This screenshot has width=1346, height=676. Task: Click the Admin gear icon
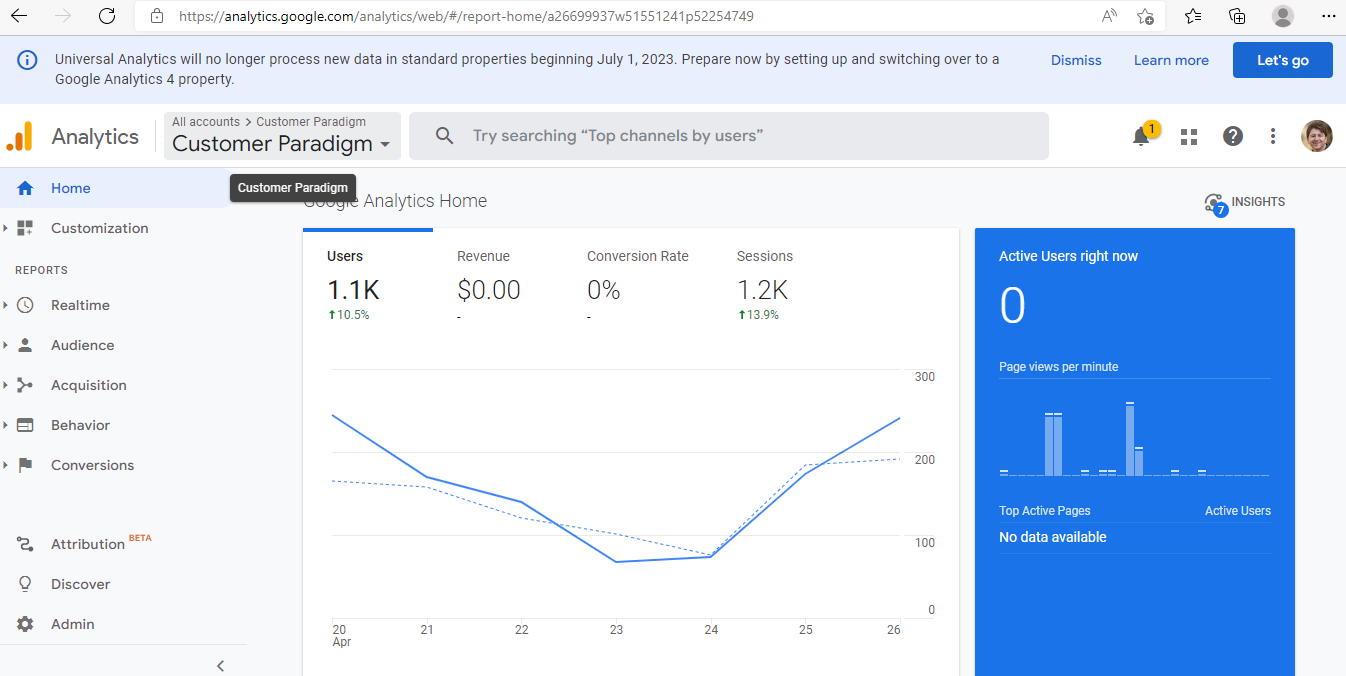pyautogui.click(x=26, y=624)
